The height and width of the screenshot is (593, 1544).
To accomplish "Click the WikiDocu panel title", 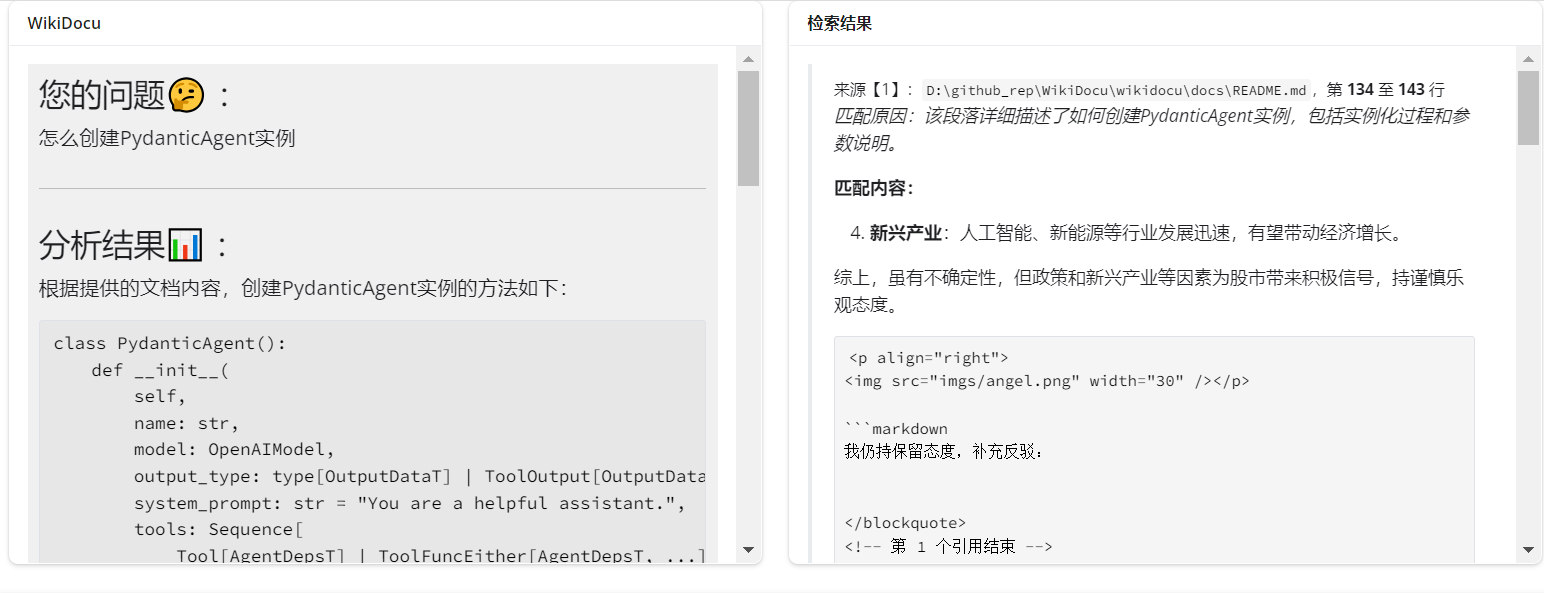I will pos(64,23).
